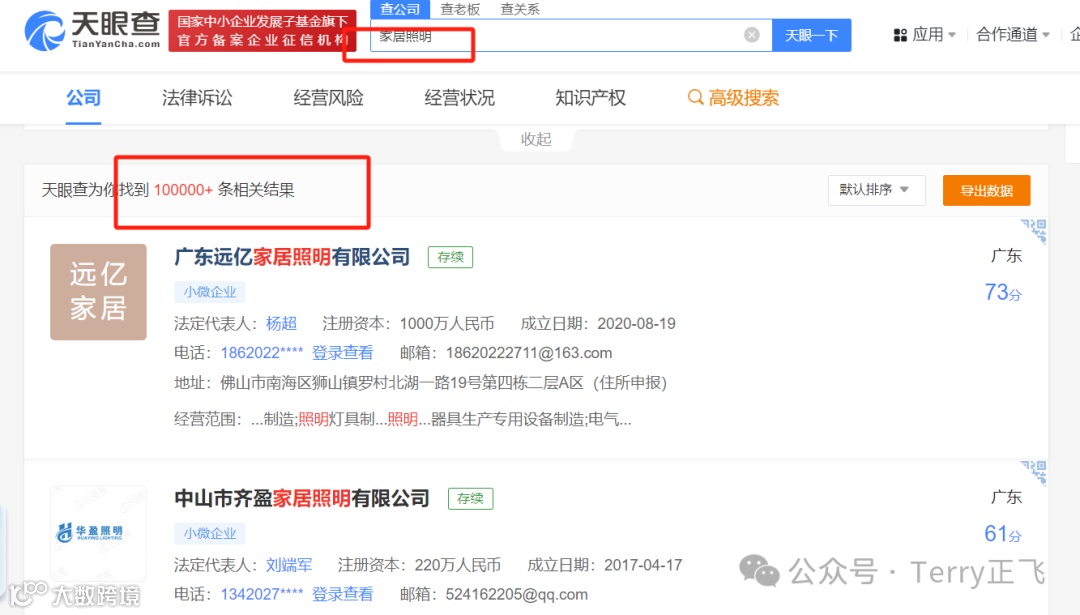Click 登录查看 next to 1862022****

pos(342,353)
